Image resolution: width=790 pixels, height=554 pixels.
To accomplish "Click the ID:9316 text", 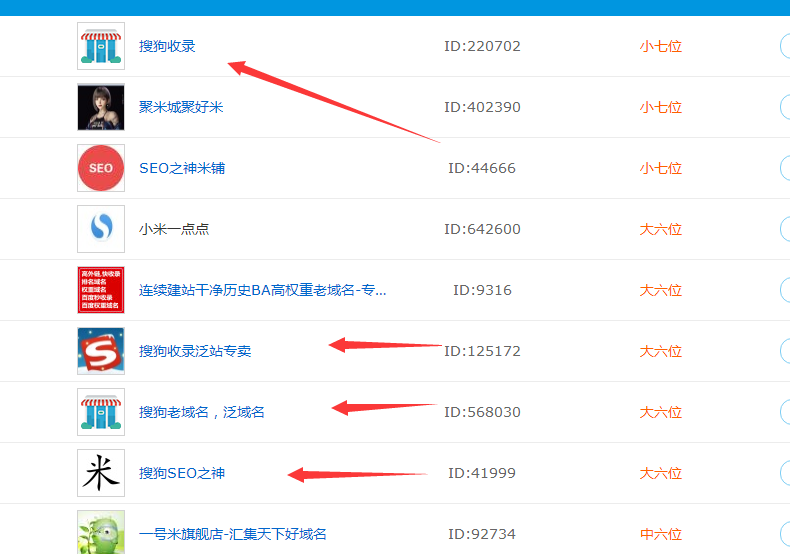I will click(x=482, y=290).
